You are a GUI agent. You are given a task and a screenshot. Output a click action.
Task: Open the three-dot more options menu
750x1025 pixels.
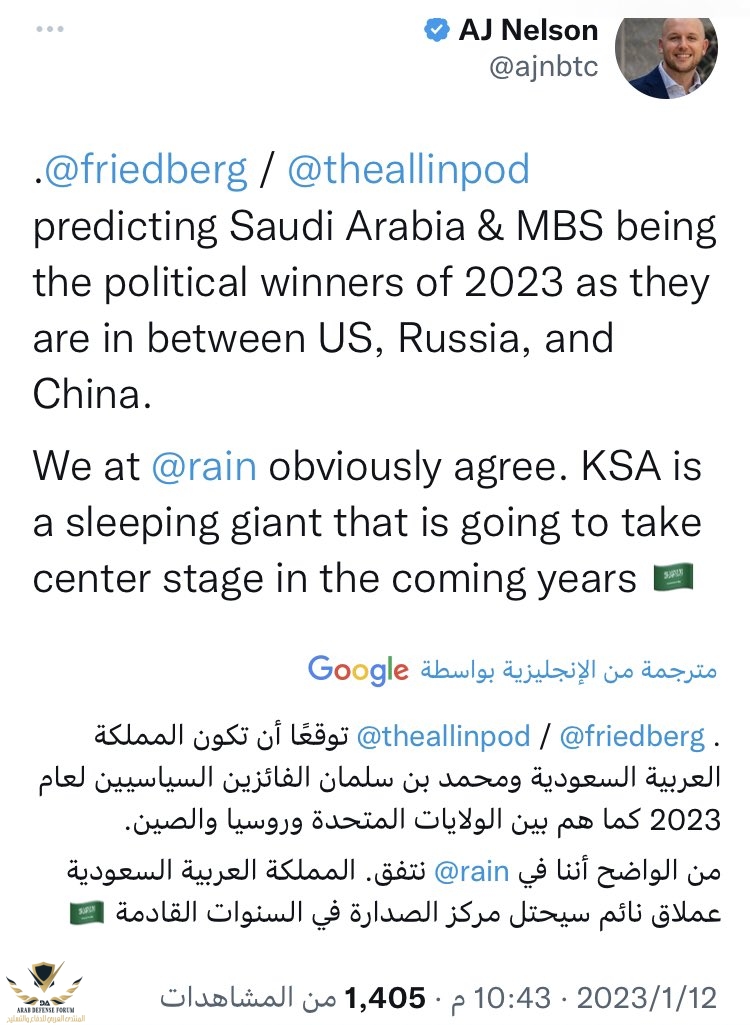[x=50, y=29]
